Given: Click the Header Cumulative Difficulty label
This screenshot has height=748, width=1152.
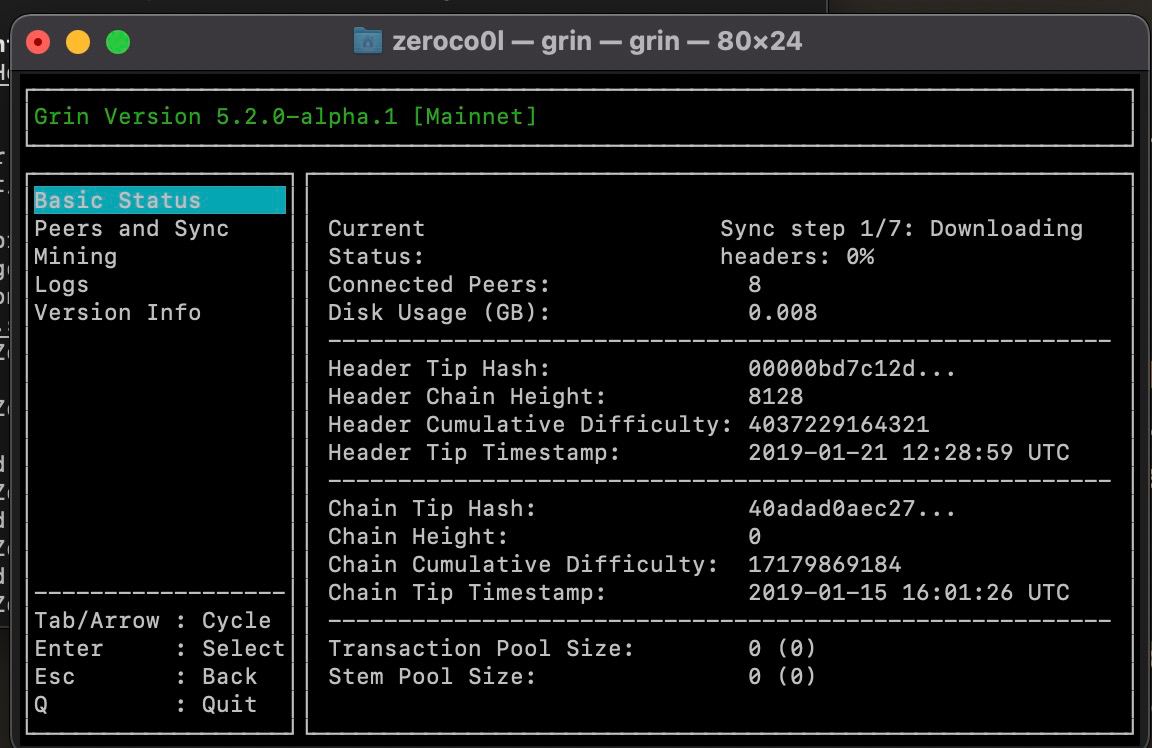Looking at the screenshot, I should point(530,424).
